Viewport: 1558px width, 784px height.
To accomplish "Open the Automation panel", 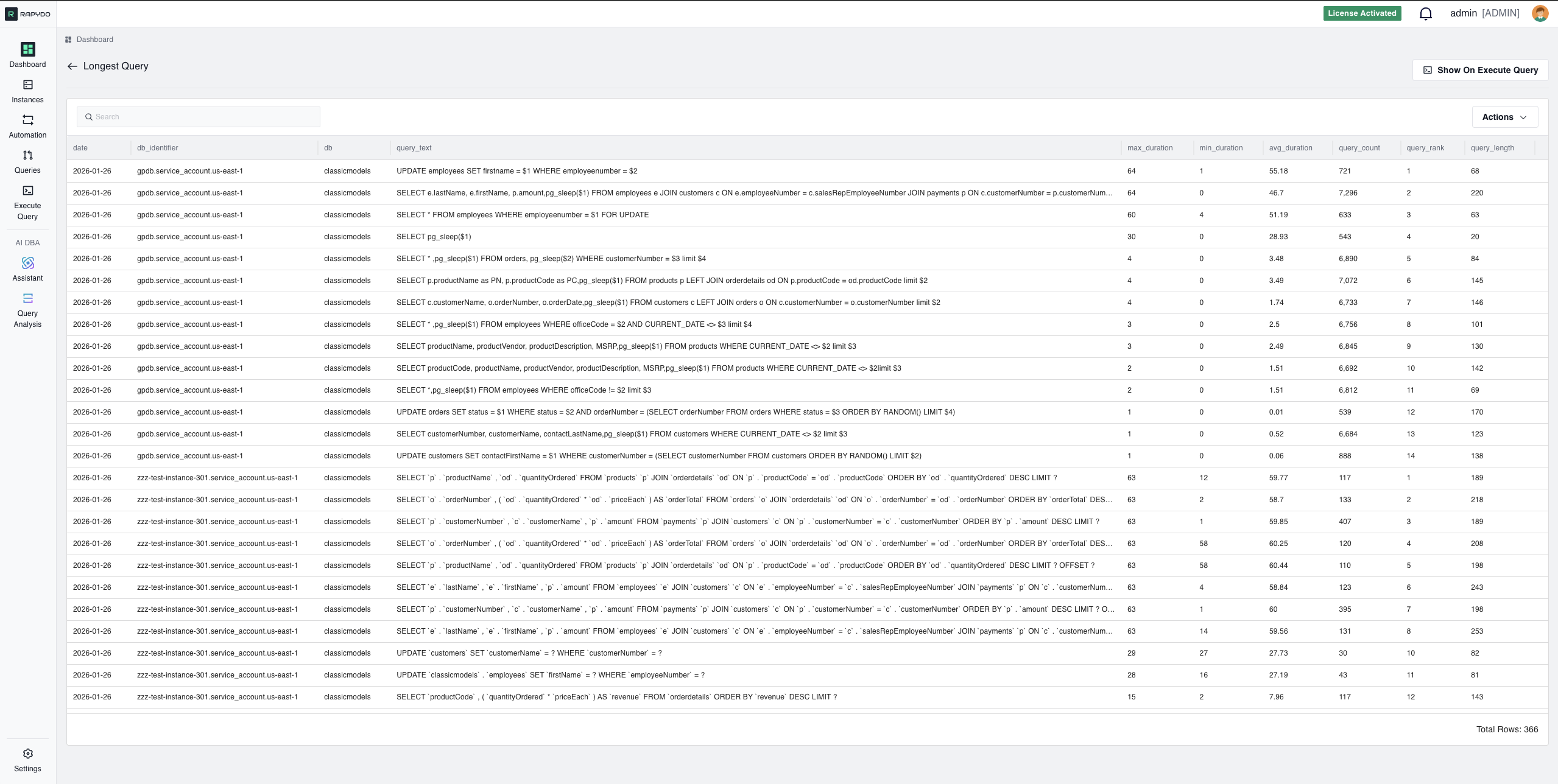I will [x=27, y=125].
